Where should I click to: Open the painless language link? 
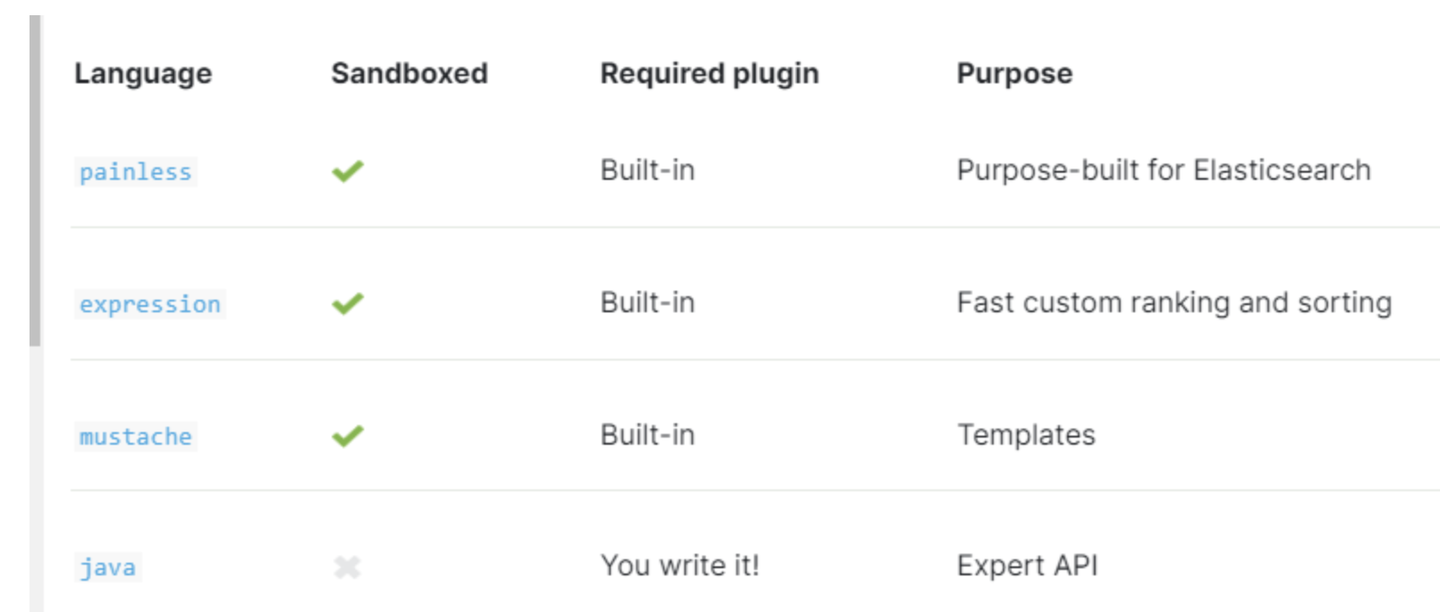pyautogui.click(x=135, y=172)
